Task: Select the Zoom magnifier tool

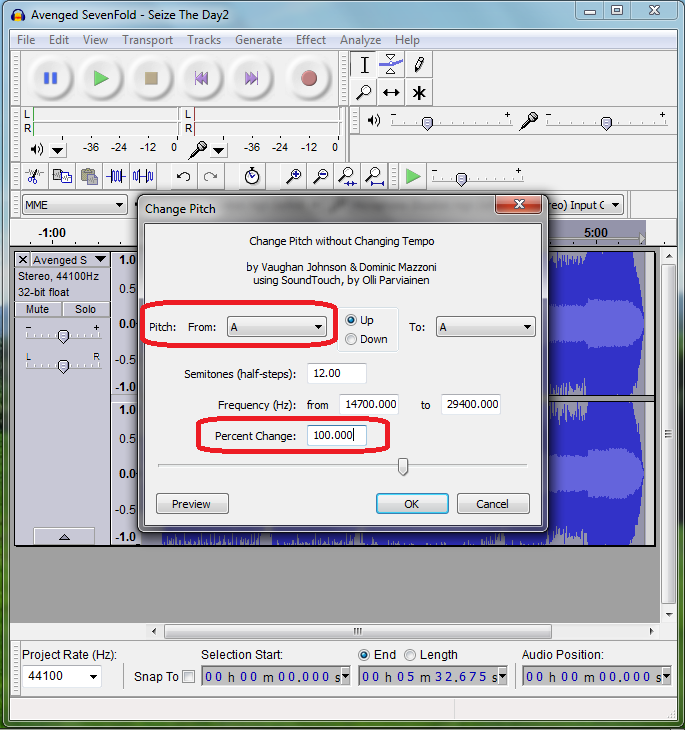Action: tap(364, 93)
